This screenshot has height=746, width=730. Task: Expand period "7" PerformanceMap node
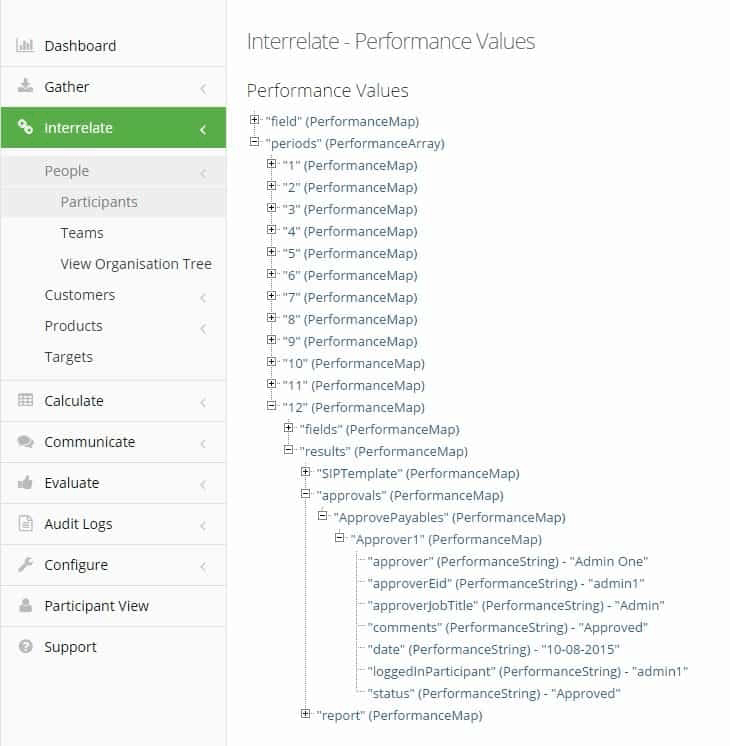pos(272,296)
